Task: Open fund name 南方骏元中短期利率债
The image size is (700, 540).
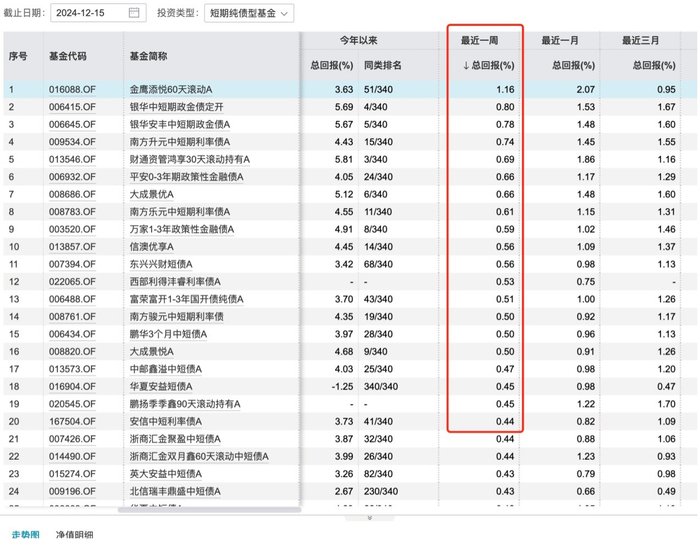Action: tap(176, 317)
